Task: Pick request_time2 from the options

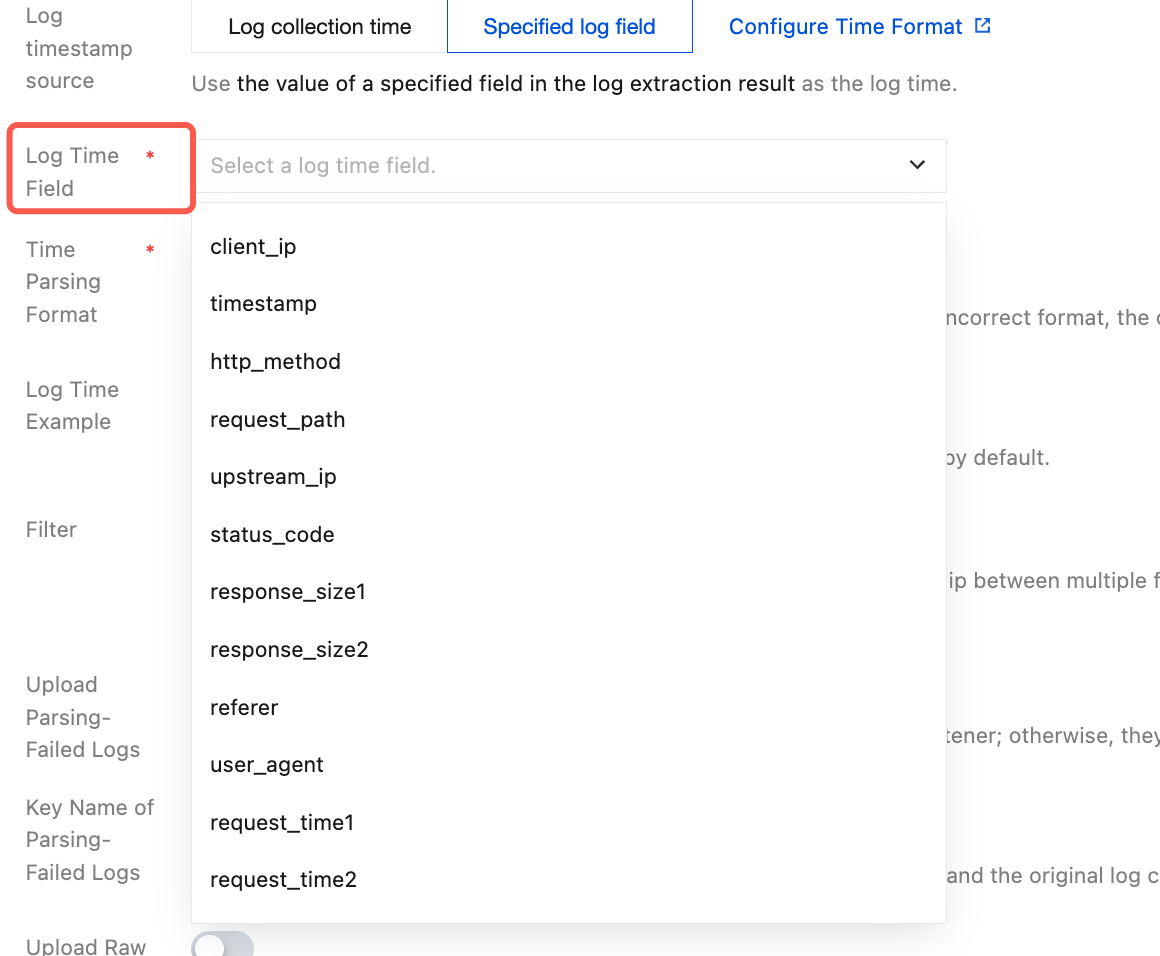Action: pyautogui.click(x=569, y=880)
